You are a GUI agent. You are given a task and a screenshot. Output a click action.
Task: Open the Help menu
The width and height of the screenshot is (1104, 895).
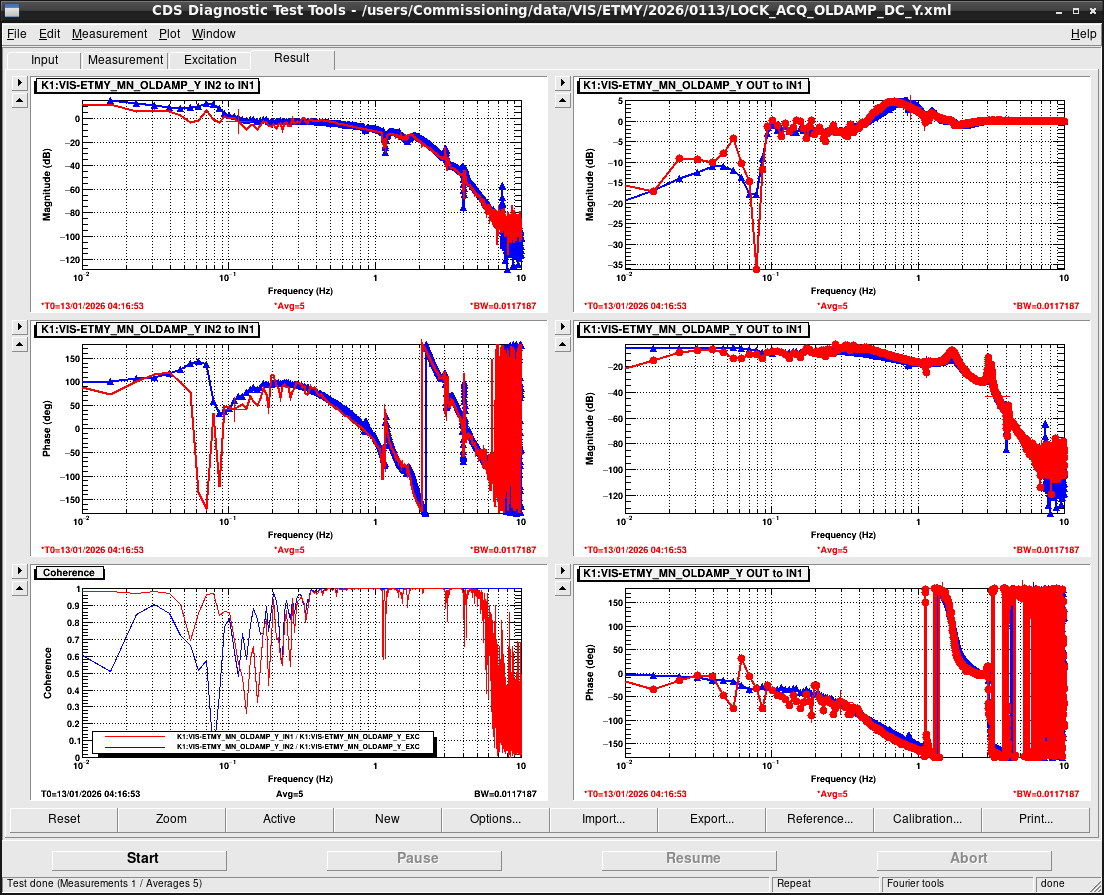click(1083, 34)
